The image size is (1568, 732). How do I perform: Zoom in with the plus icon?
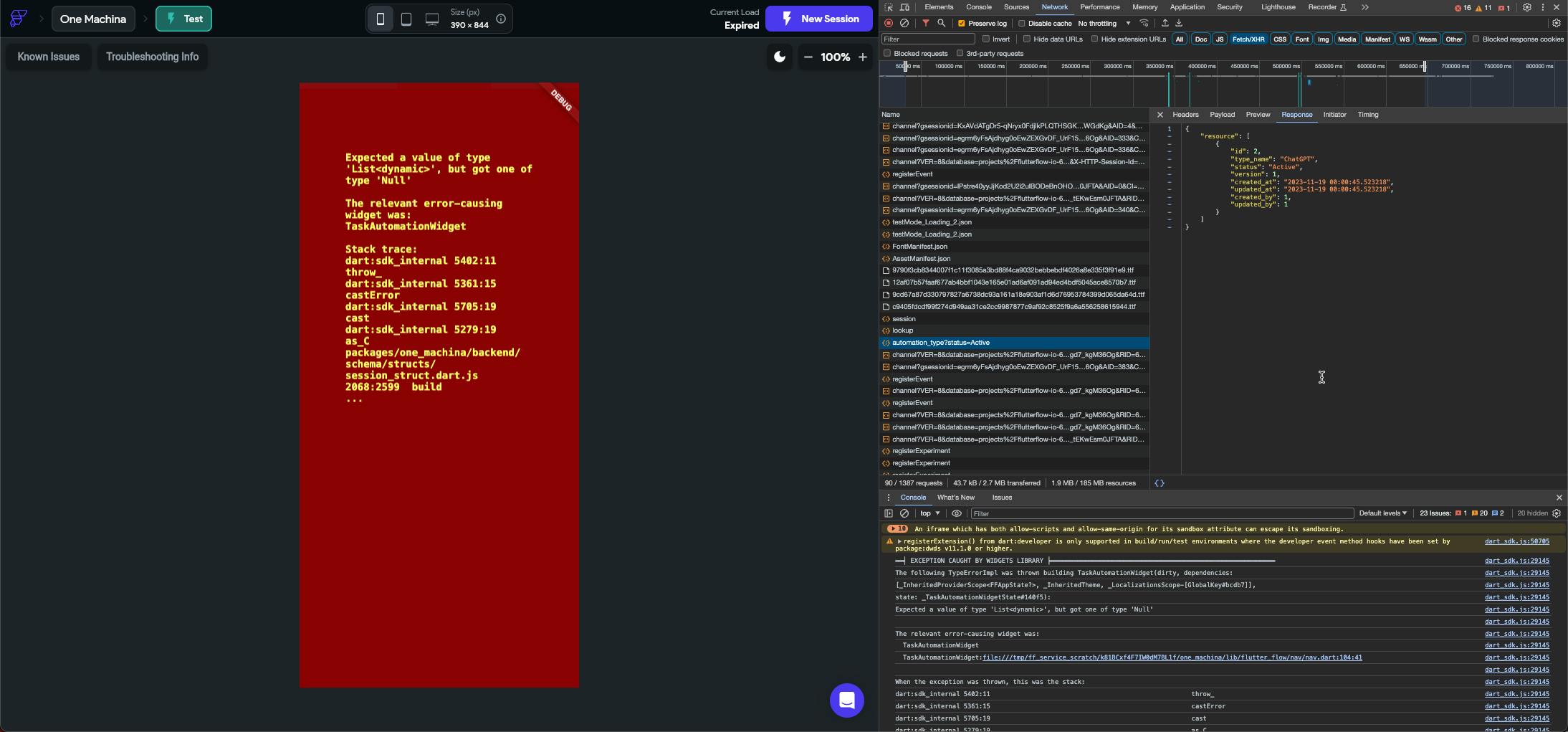(x=863, y=57)
